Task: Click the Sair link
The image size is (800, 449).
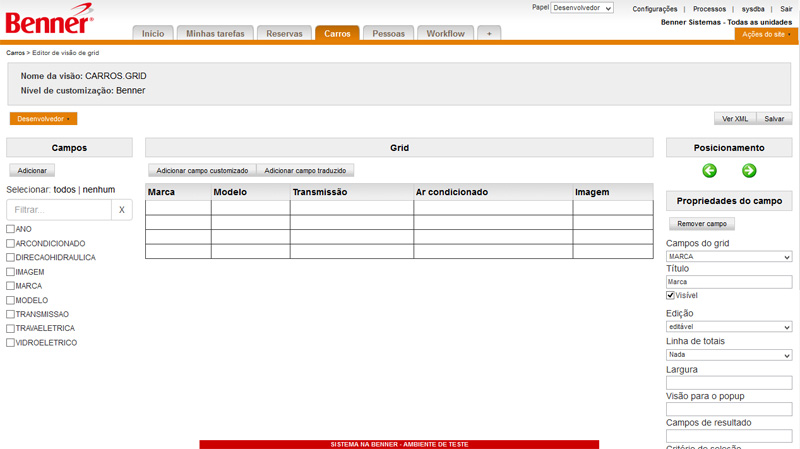Action: pos(786,9)
